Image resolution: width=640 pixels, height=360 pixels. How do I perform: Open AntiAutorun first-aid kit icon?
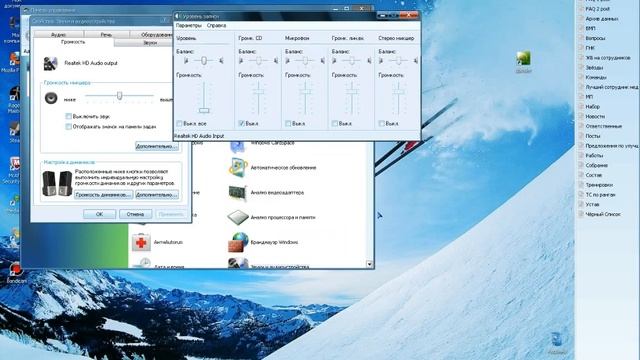click(141, 242)
